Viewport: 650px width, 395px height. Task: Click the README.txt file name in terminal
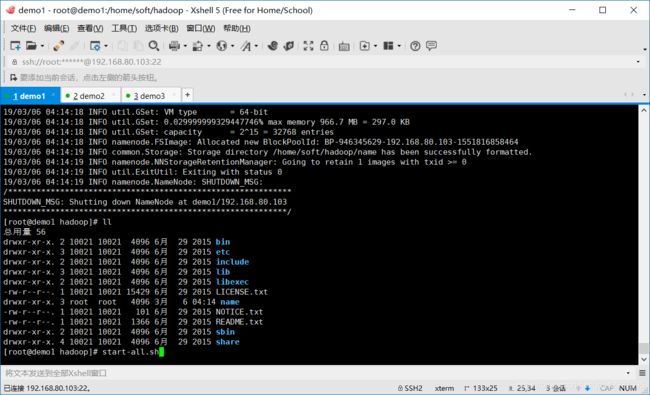239,322
